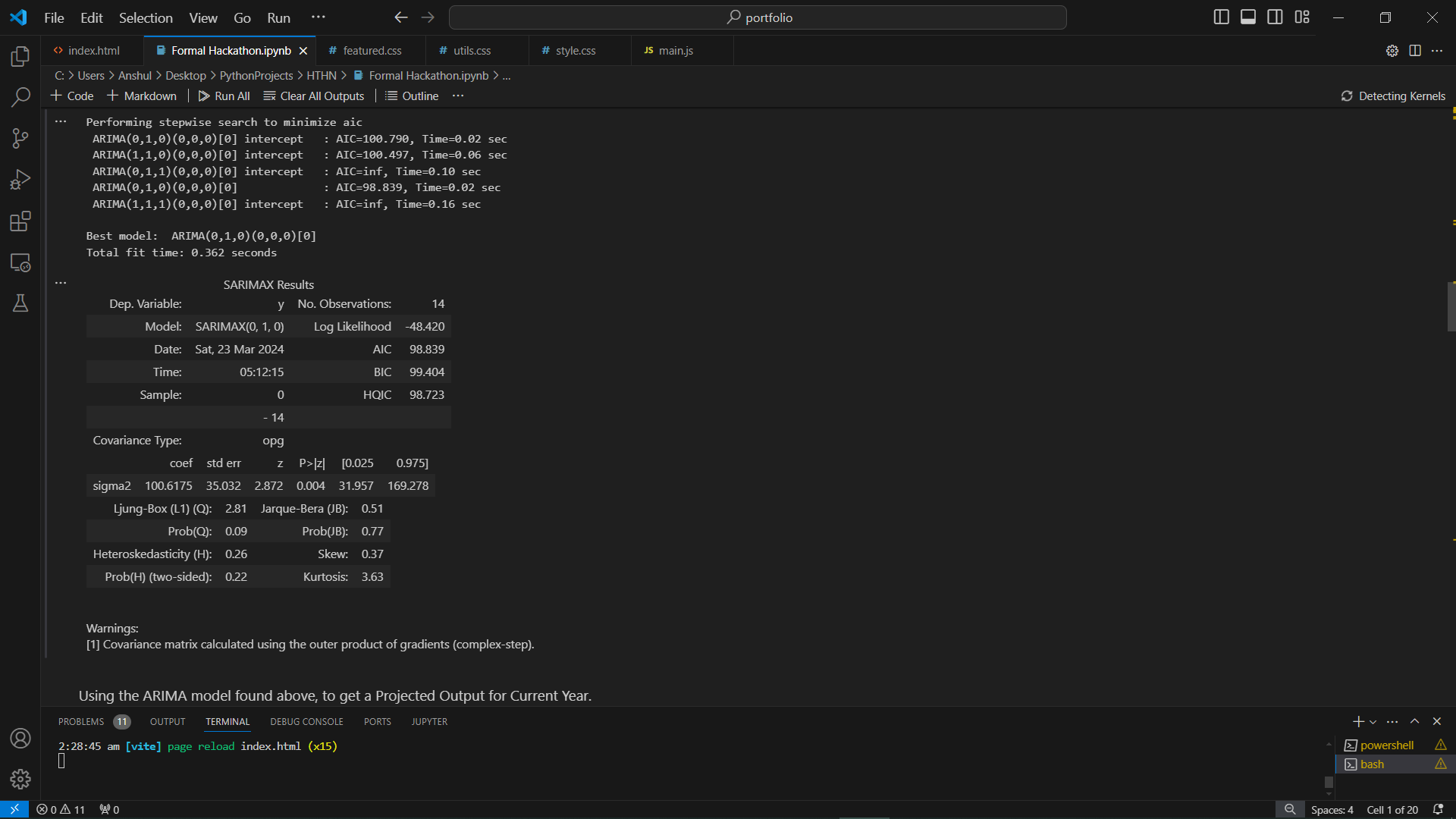Open the OUTPUT panel tab
The height and width of the screenshot is (819, 1456).
(168, 722)
